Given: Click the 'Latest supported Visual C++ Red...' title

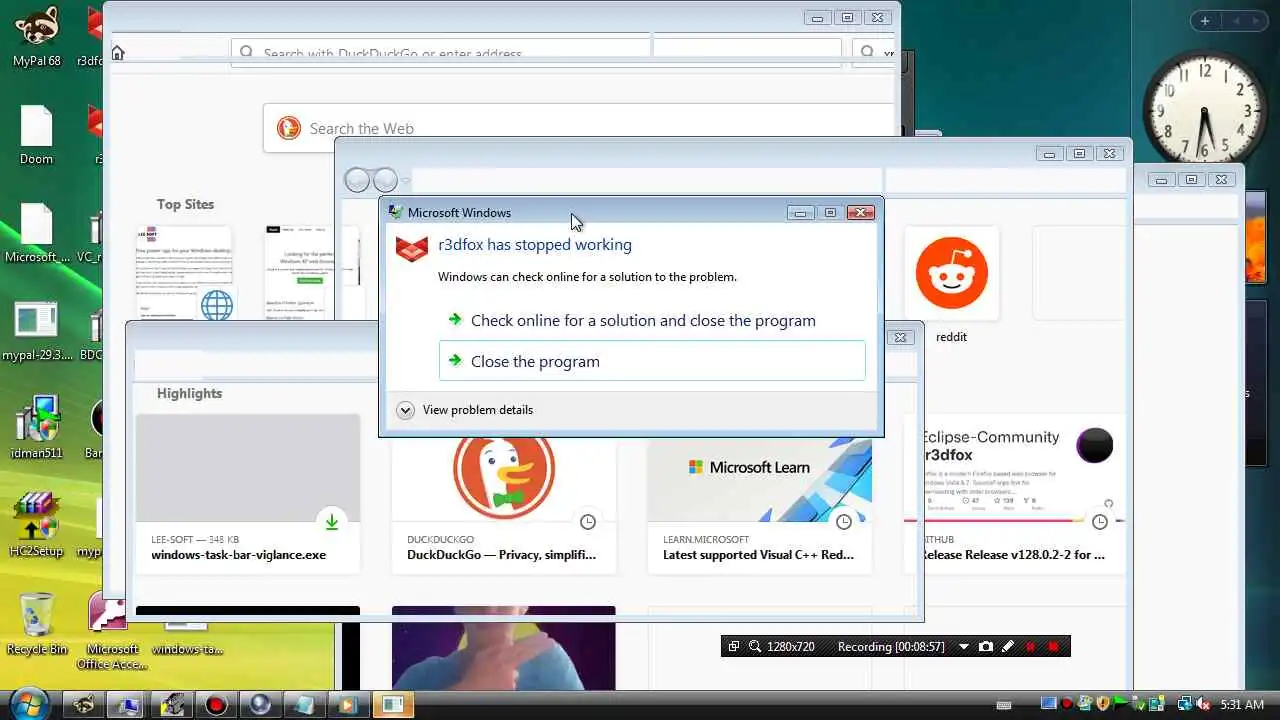Looking at the screenshot, I should [758, 555].
